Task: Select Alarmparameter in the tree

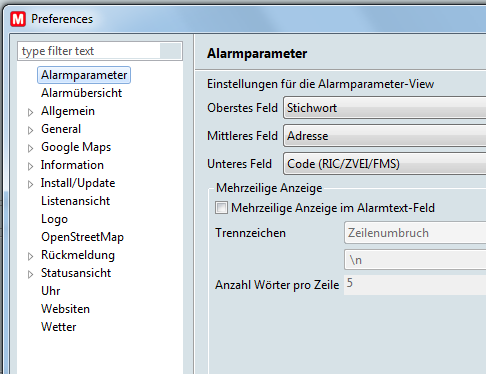Action: coord(84,75)
